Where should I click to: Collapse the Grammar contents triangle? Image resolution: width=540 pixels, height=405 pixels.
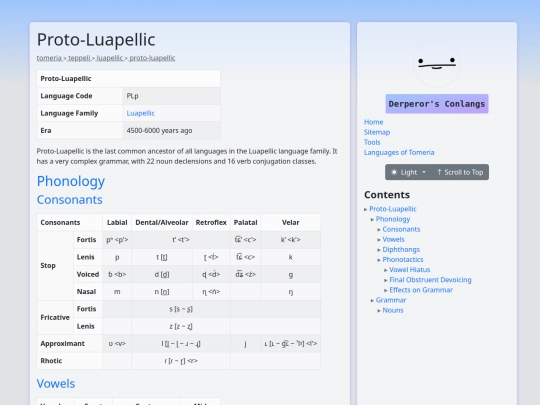[372, 300]
